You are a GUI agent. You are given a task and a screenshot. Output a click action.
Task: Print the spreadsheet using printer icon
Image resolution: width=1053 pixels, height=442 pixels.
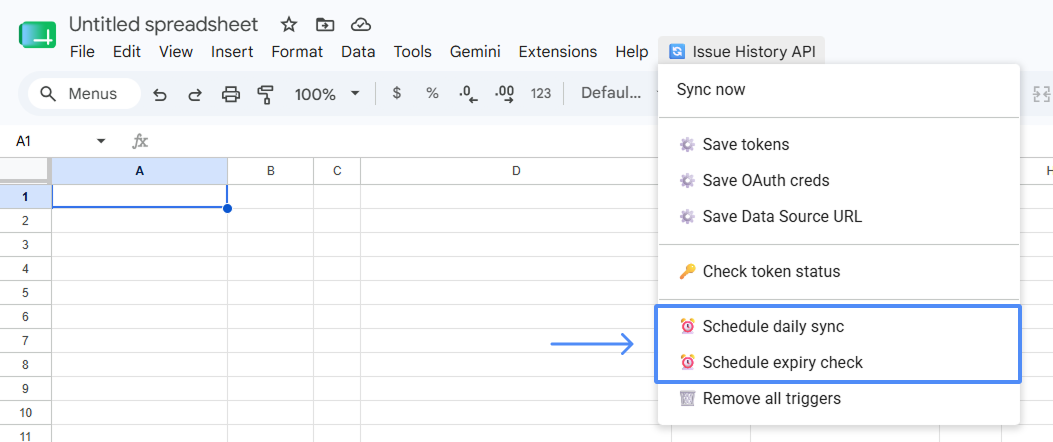pos(231,94)
